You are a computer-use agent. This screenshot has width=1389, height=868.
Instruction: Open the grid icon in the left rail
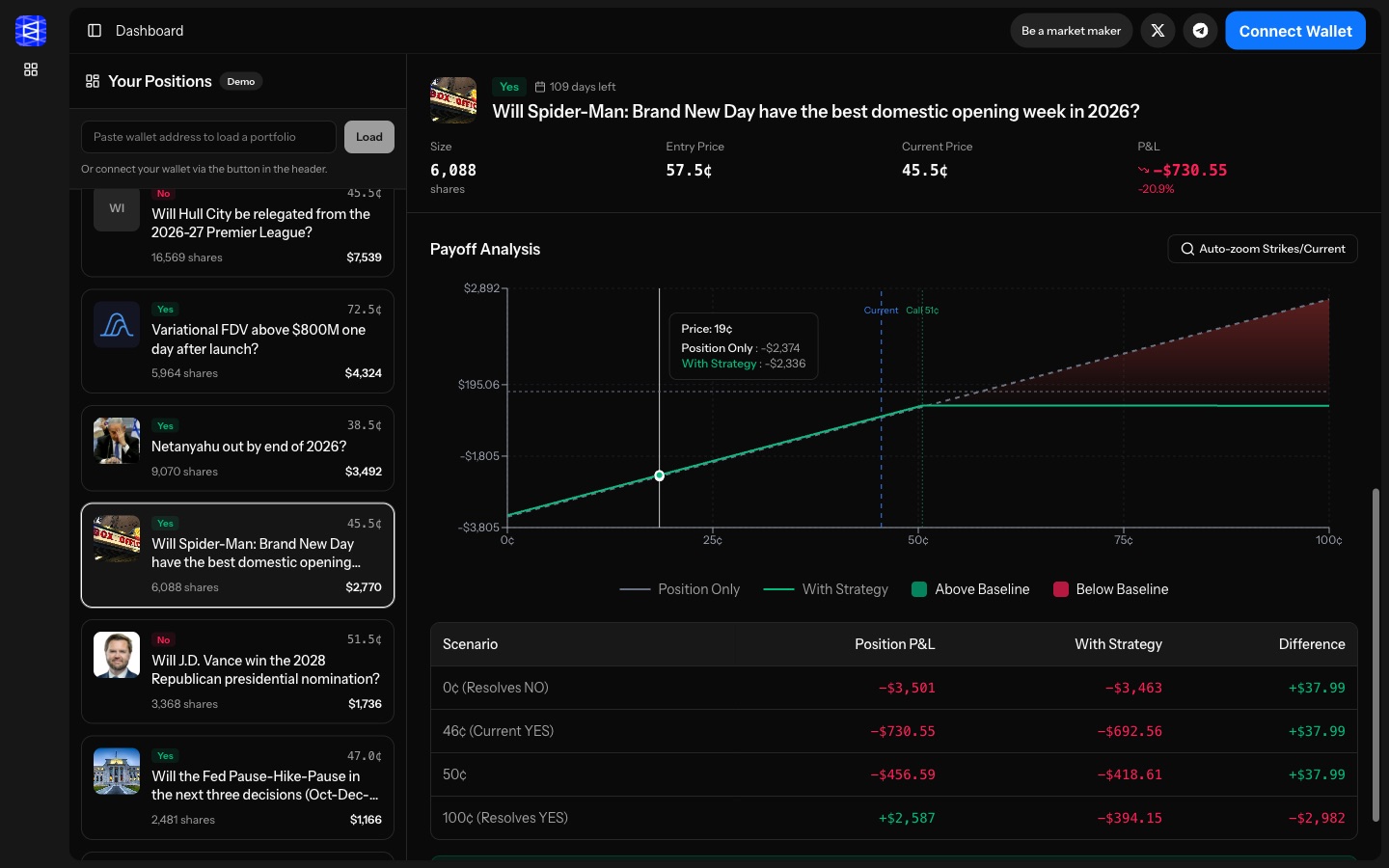coord(31,69)
